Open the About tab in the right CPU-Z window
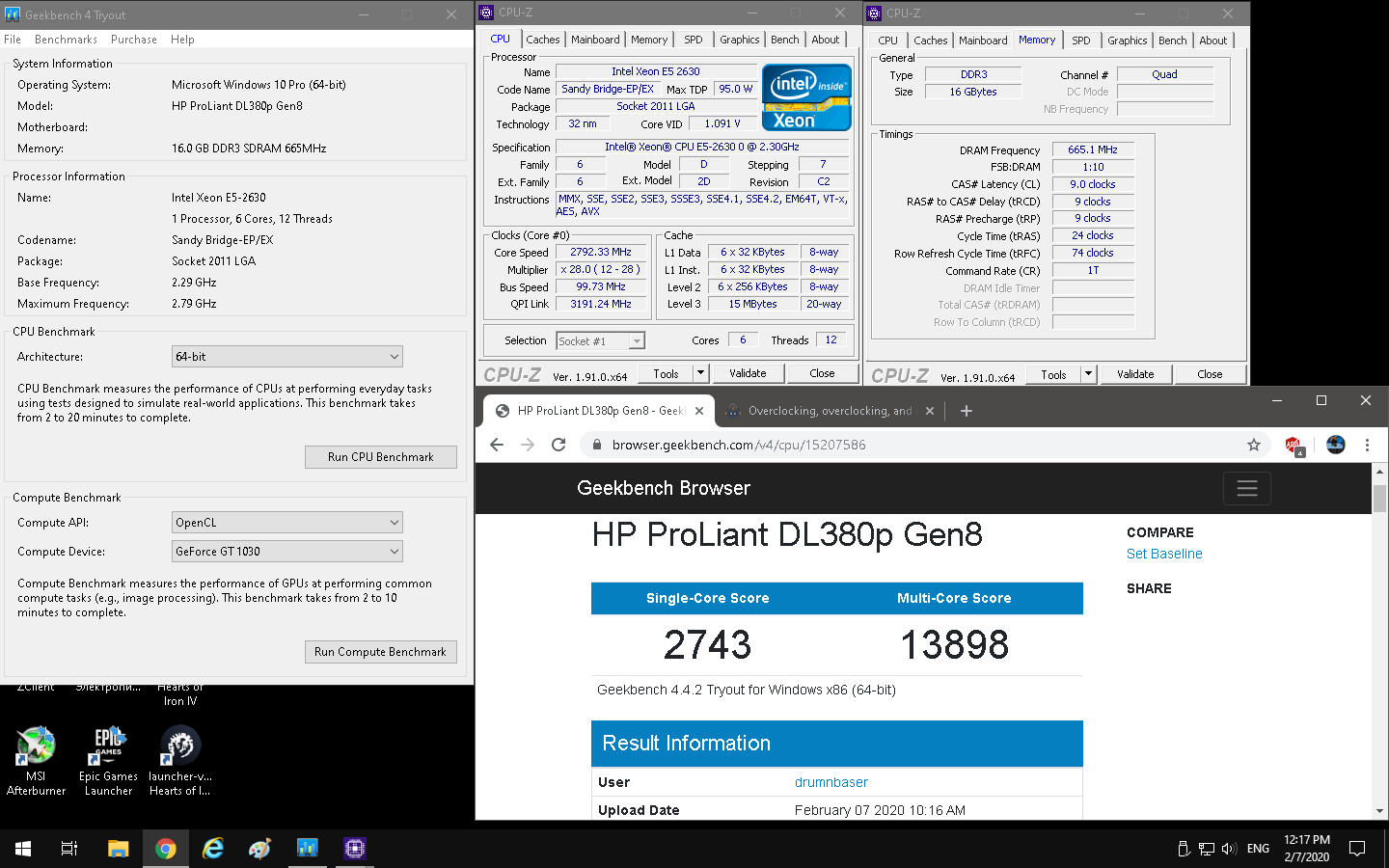Screen dimensions: 1389x868 click(1213, 41)
